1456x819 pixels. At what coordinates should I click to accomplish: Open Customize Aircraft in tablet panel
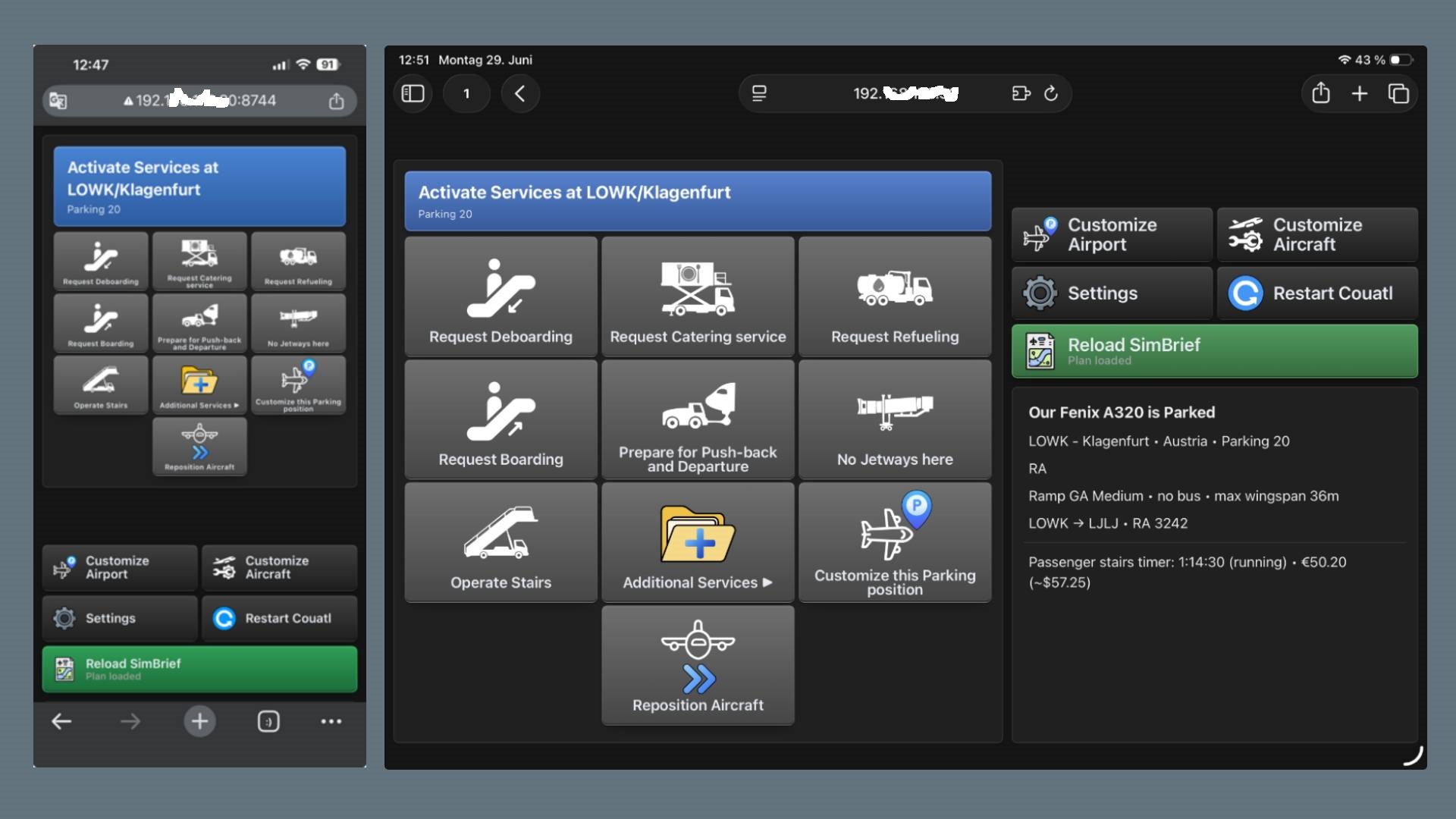(1317, 234)
